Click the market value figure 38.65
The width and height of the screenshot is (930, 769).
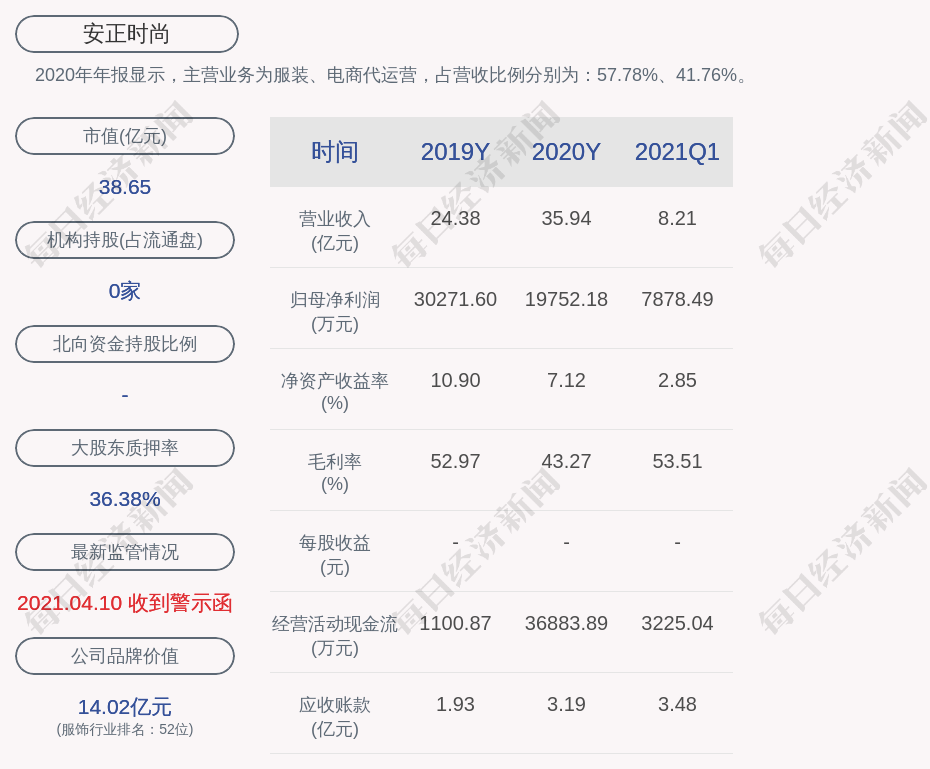click(x=125, y=187)
